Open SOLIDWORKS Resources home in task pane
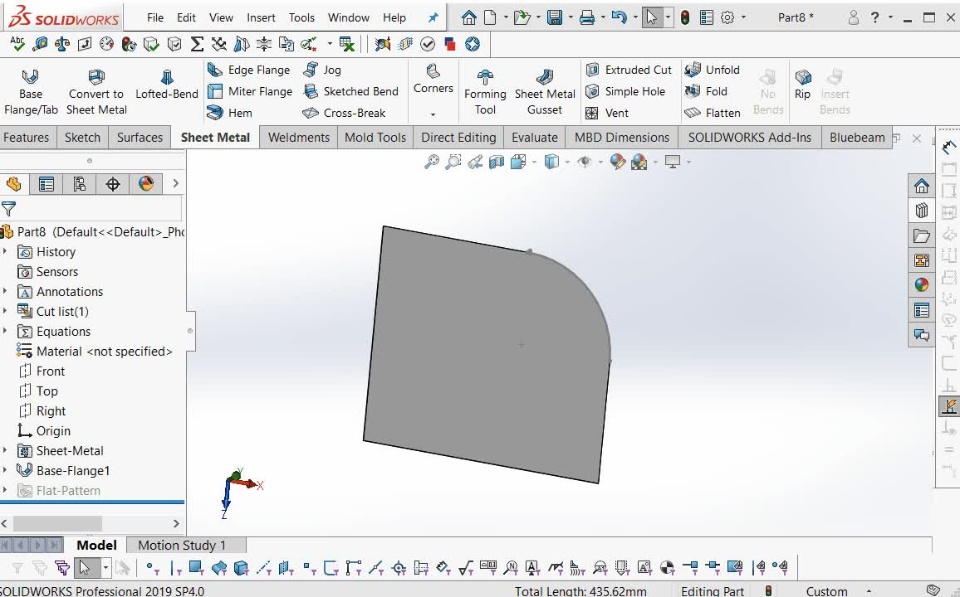 921,186
